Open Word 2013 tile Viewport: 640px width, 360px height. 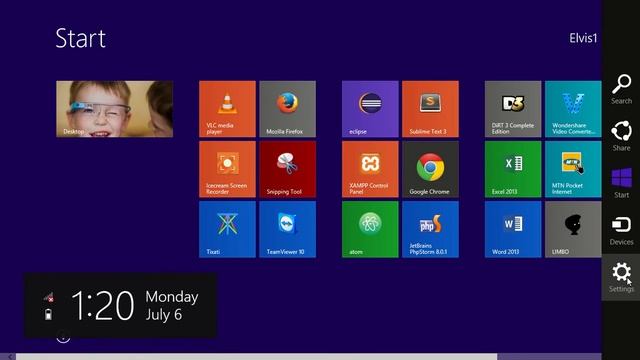pyautogui.click(x=513, y=229)
